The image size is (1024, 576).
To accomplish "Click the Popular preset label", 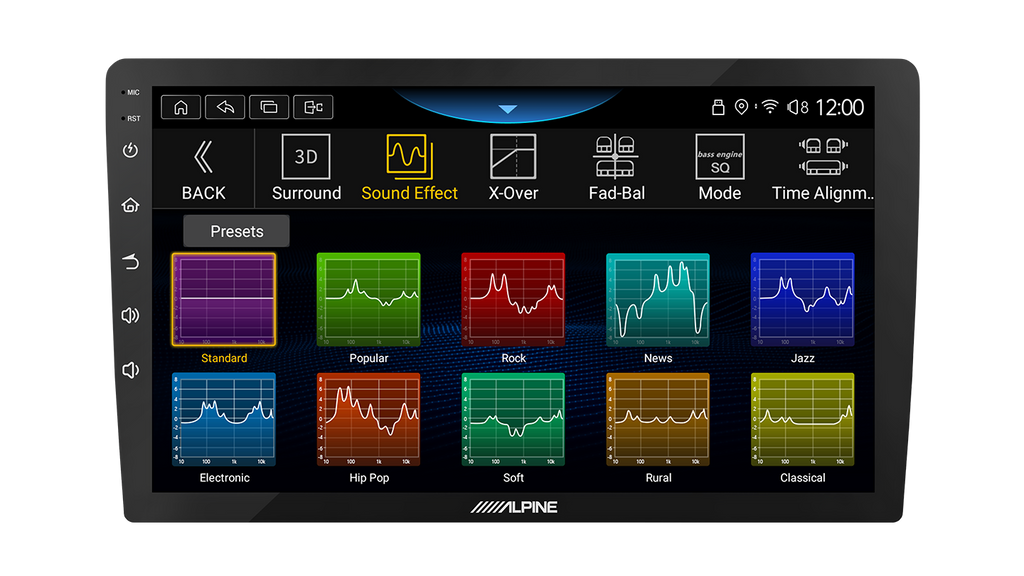I will pyautogui.click(x=368, y=358).
